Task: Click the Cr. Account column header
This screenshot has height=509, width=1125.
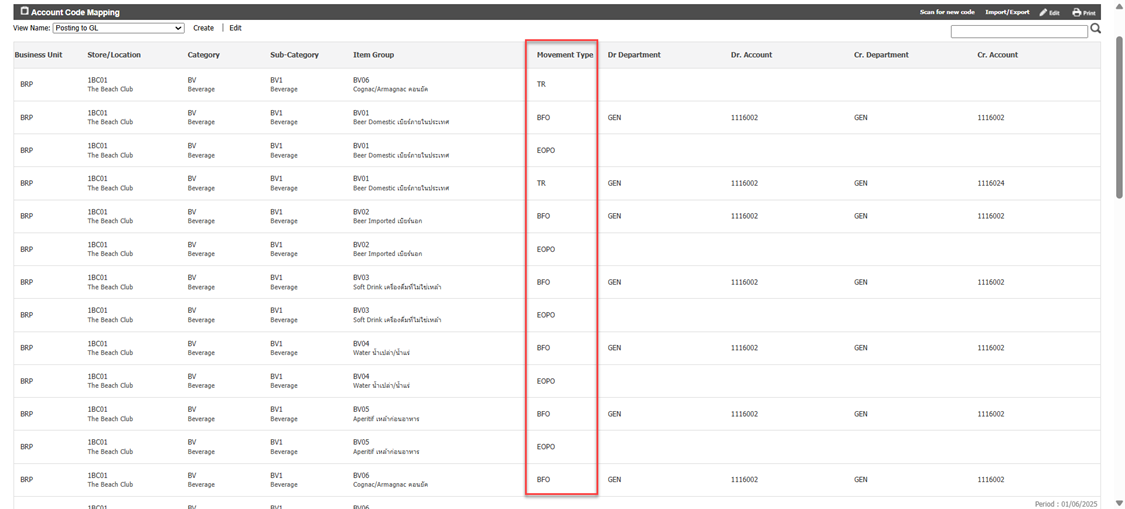Action: point(997,55)
